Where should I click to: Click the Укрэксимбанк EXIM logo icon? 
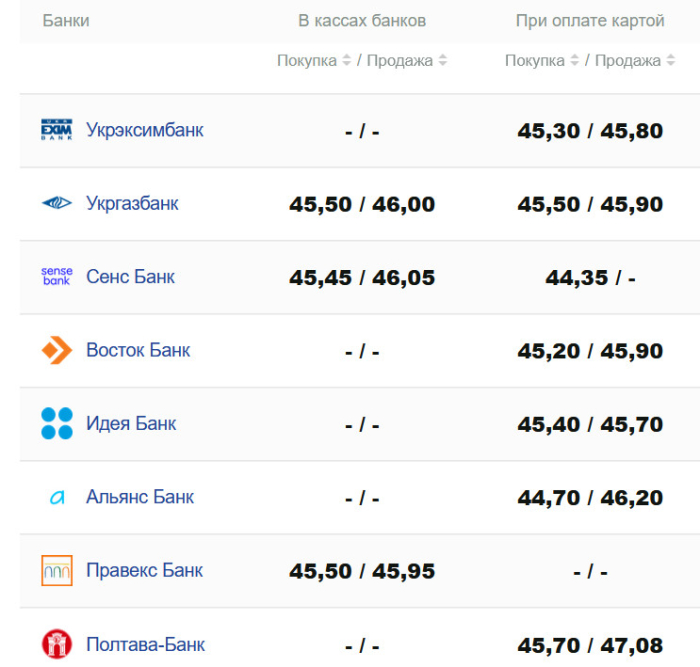(x=56, y=130)
